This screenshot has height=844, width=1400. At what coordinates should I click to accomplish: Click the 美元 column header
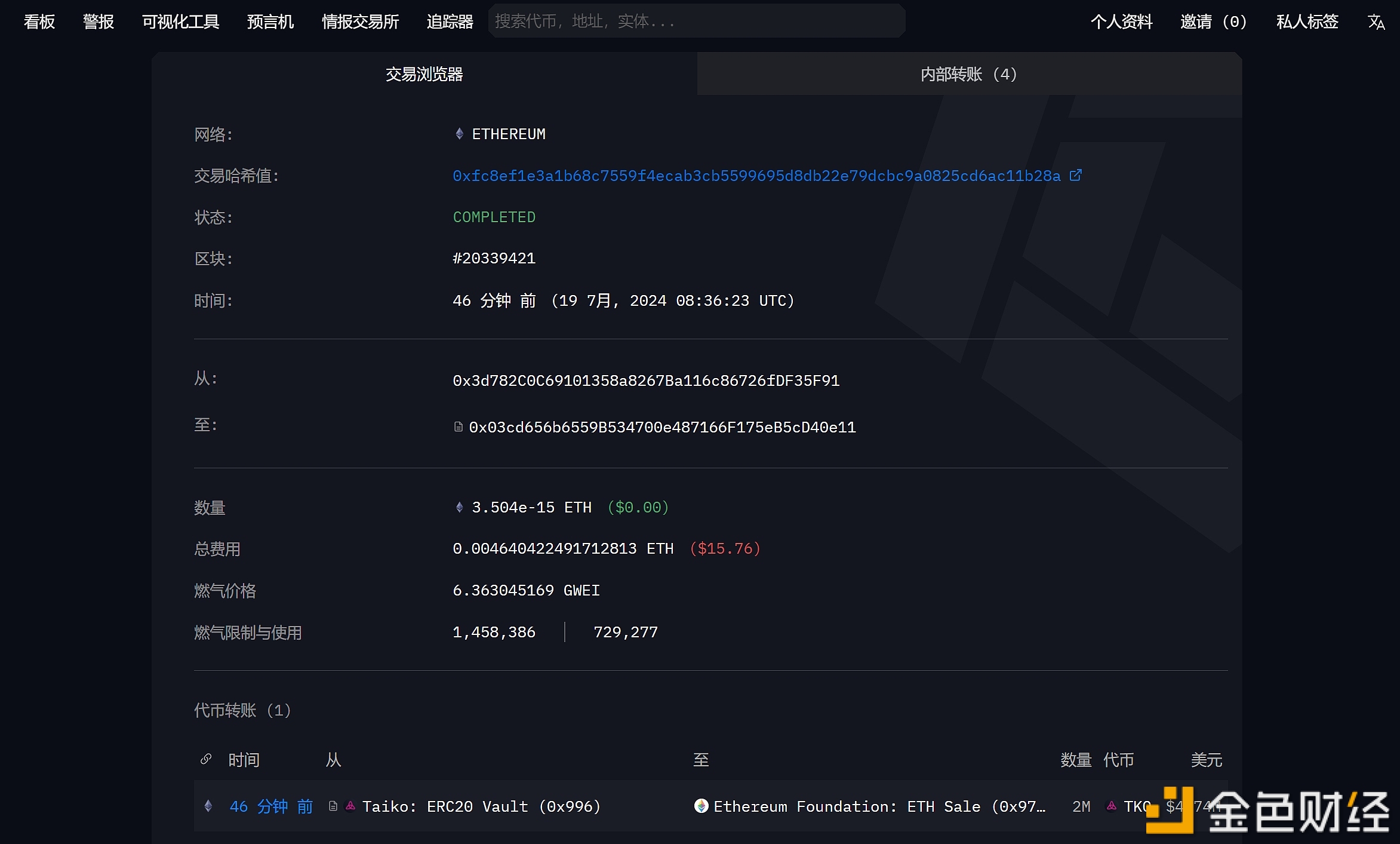[x=1206, y=759]
